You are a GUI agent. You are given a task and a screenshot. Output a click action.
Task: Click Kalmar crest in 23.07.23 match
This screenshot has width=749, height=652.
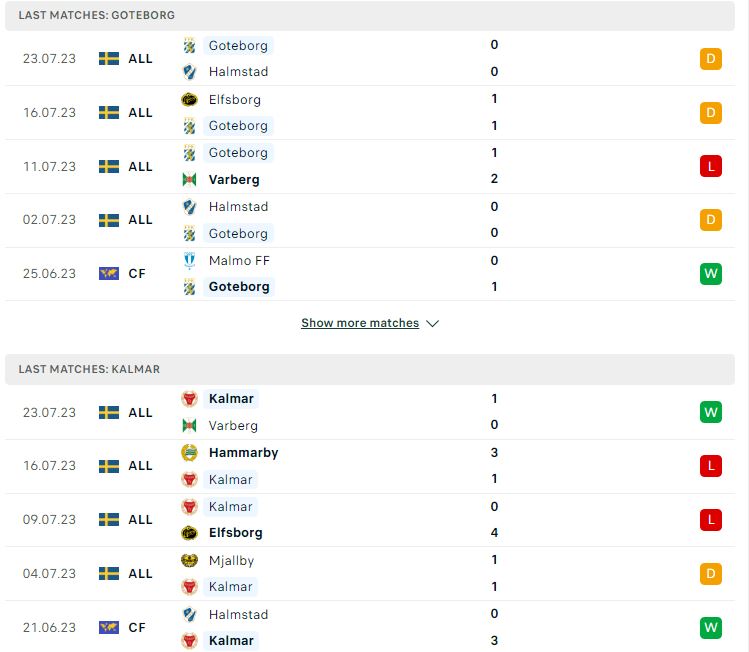[189, 399]
